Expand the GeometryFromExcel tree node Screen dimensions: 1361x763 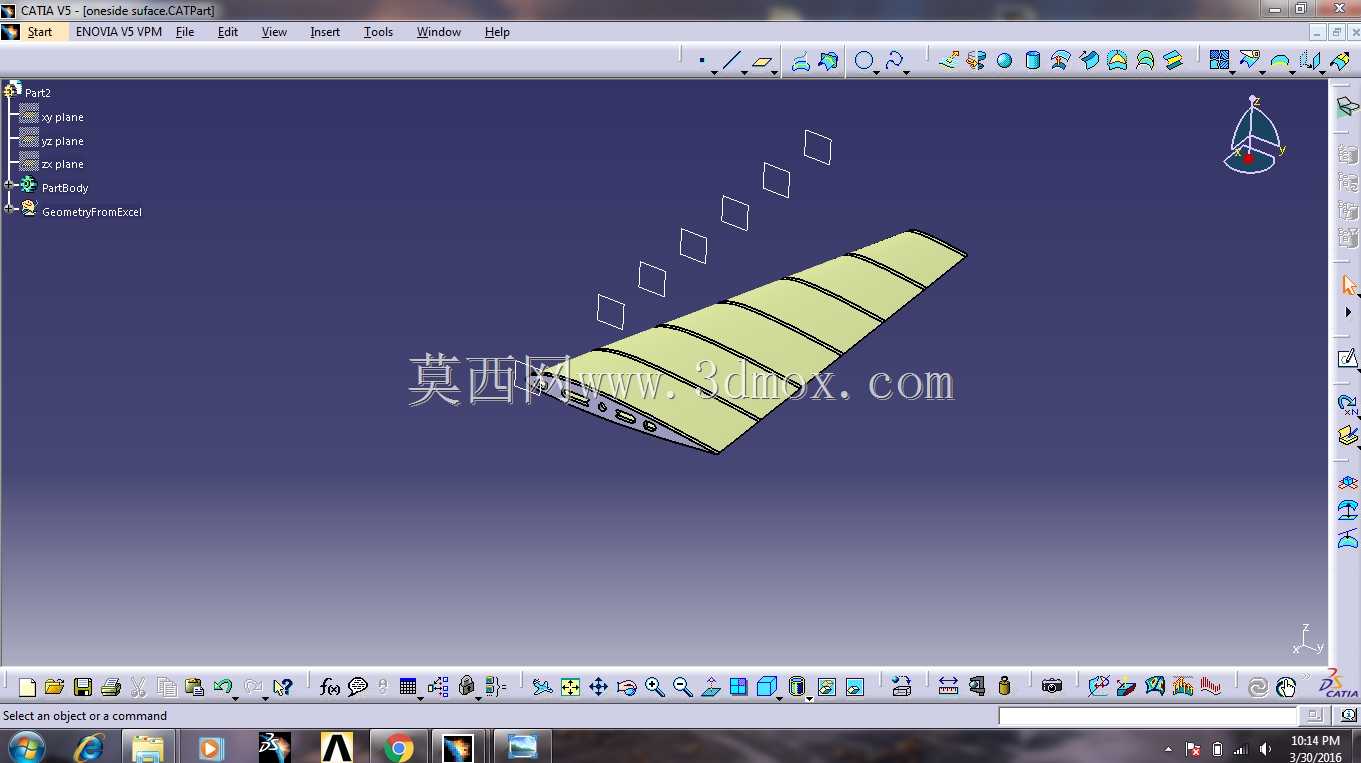click(9, 209)
